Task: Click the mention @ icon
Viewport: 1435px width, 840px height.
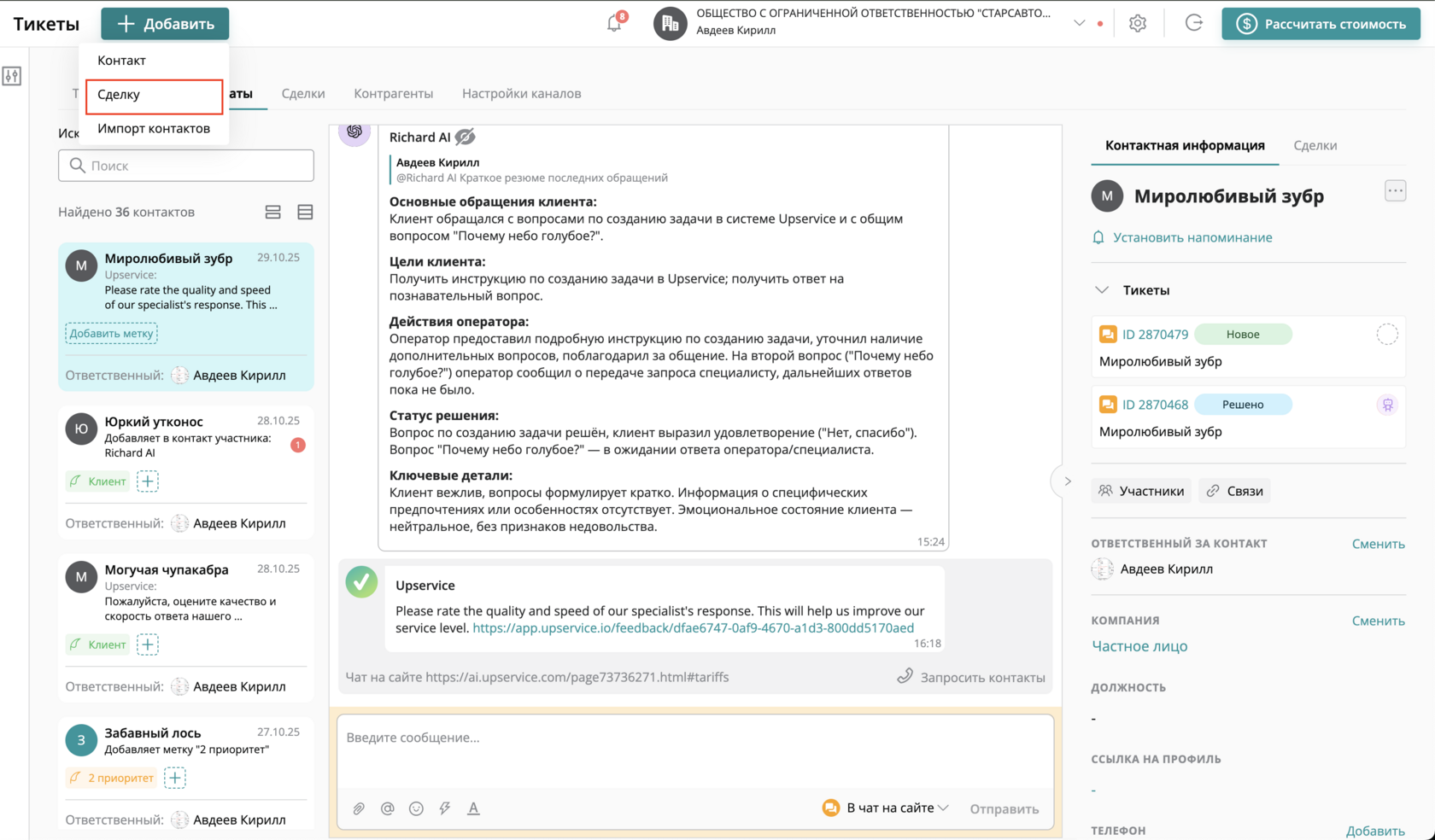Action: click(x=388, y=808)
